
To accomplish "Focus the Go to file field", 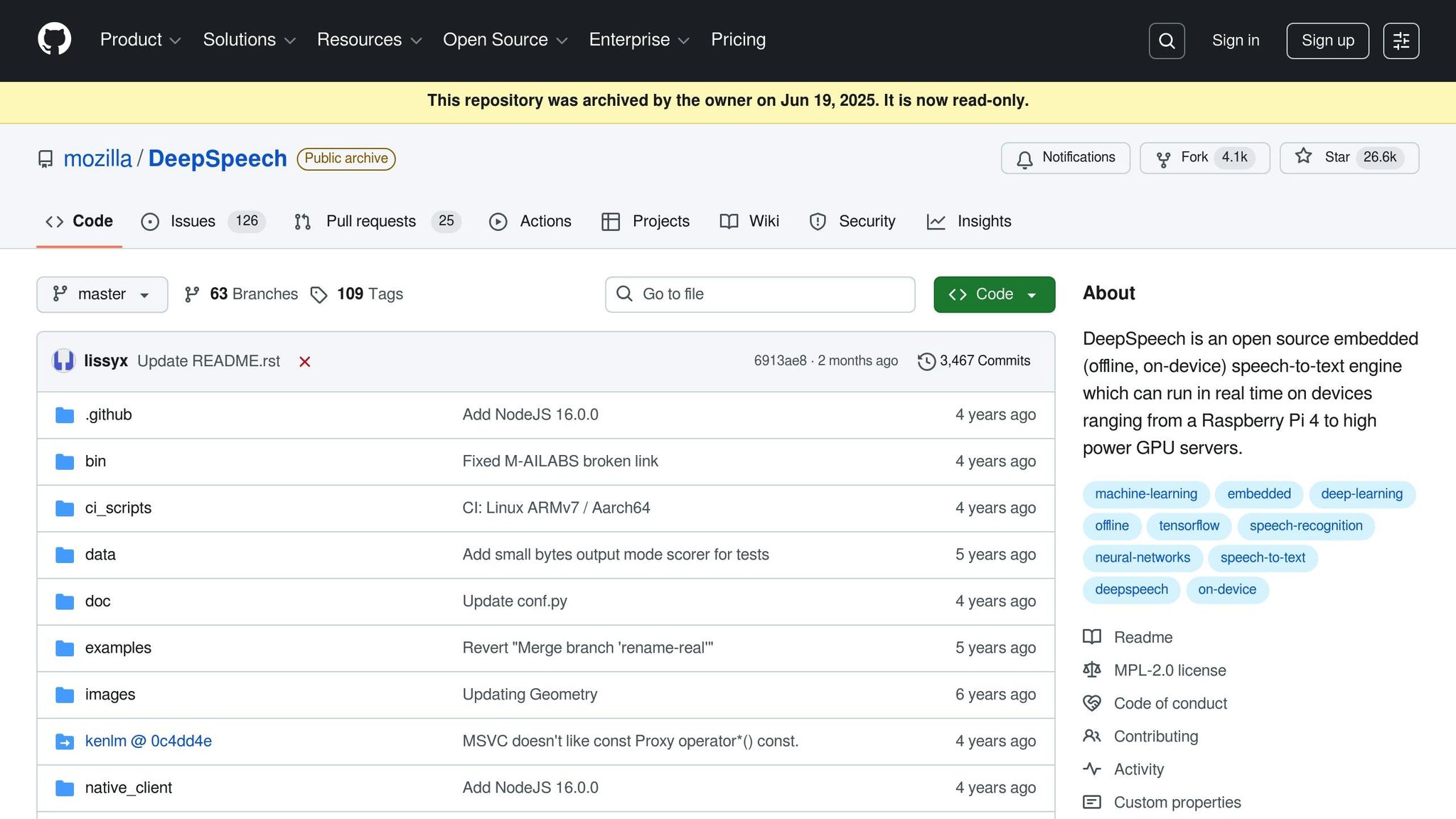I will (760, 294).
